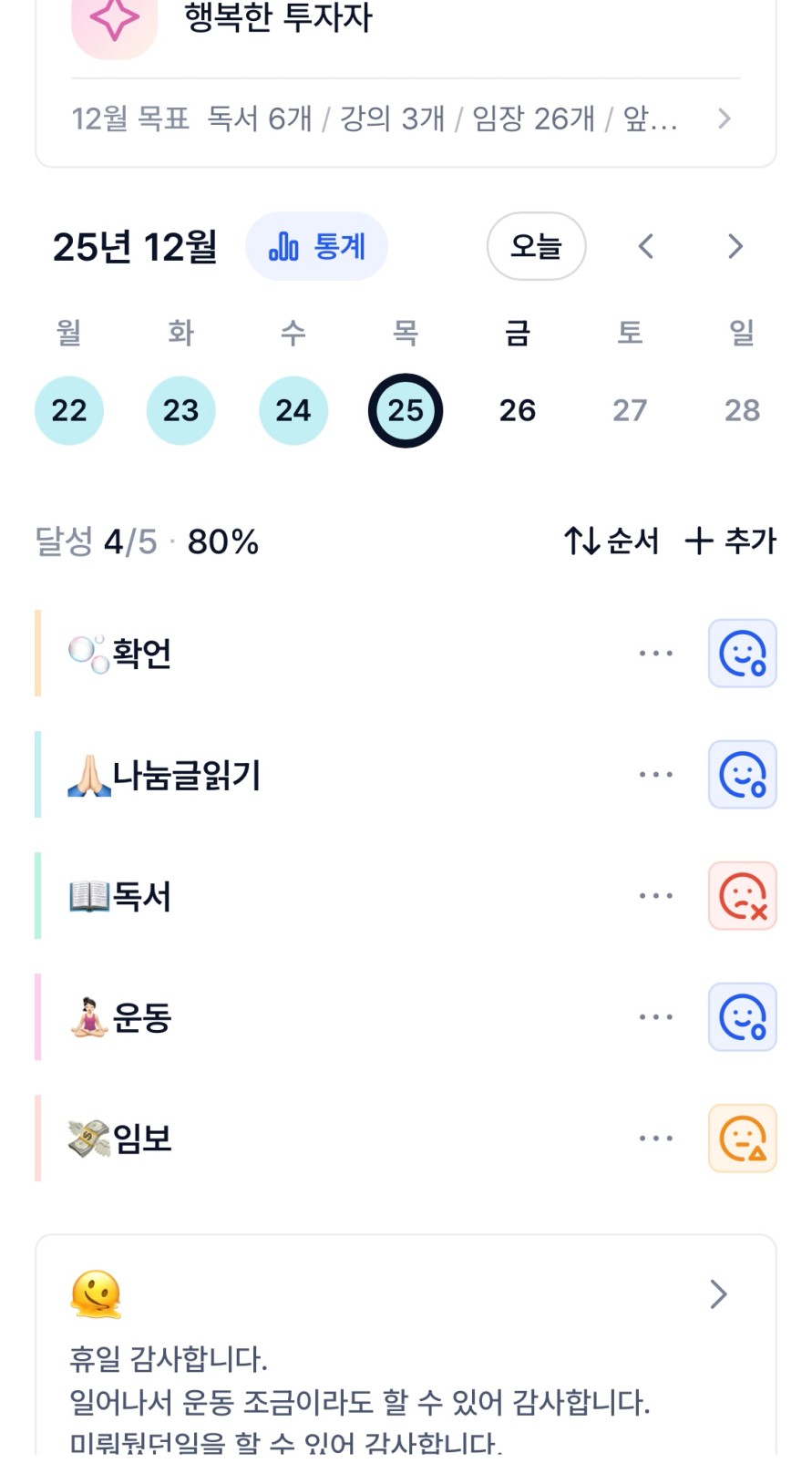
Task: Select date 26 금 in calendar
Action: tap(517, 410)
